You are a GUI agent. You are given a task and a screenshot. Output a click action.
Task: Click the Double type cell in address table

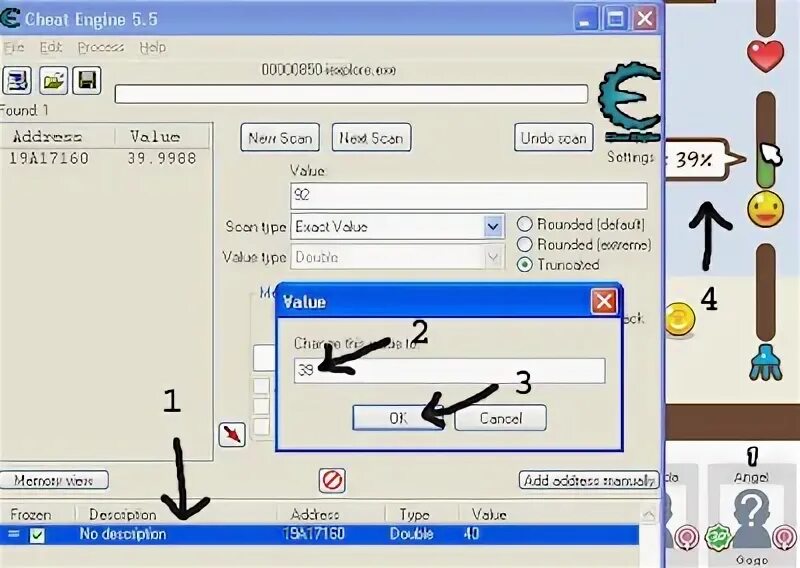pyautogui.click(x=411, y=534)
